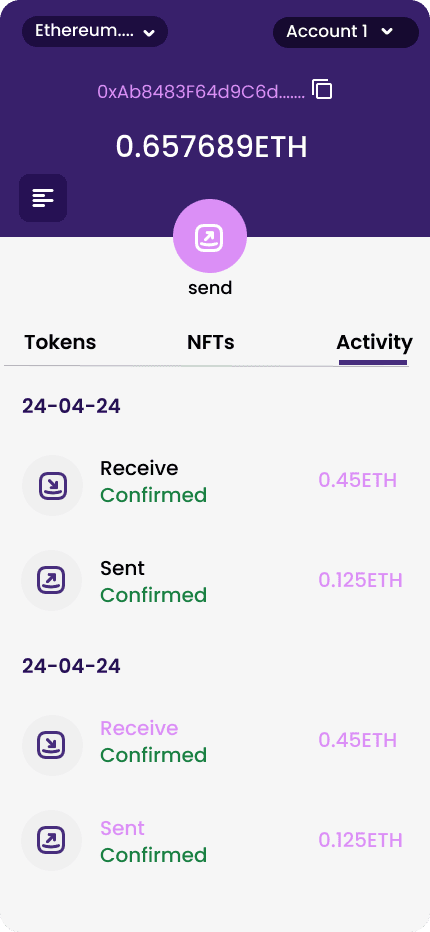Click the chevron next to Account 1
The image size is (430, 932).
[387, 32]
